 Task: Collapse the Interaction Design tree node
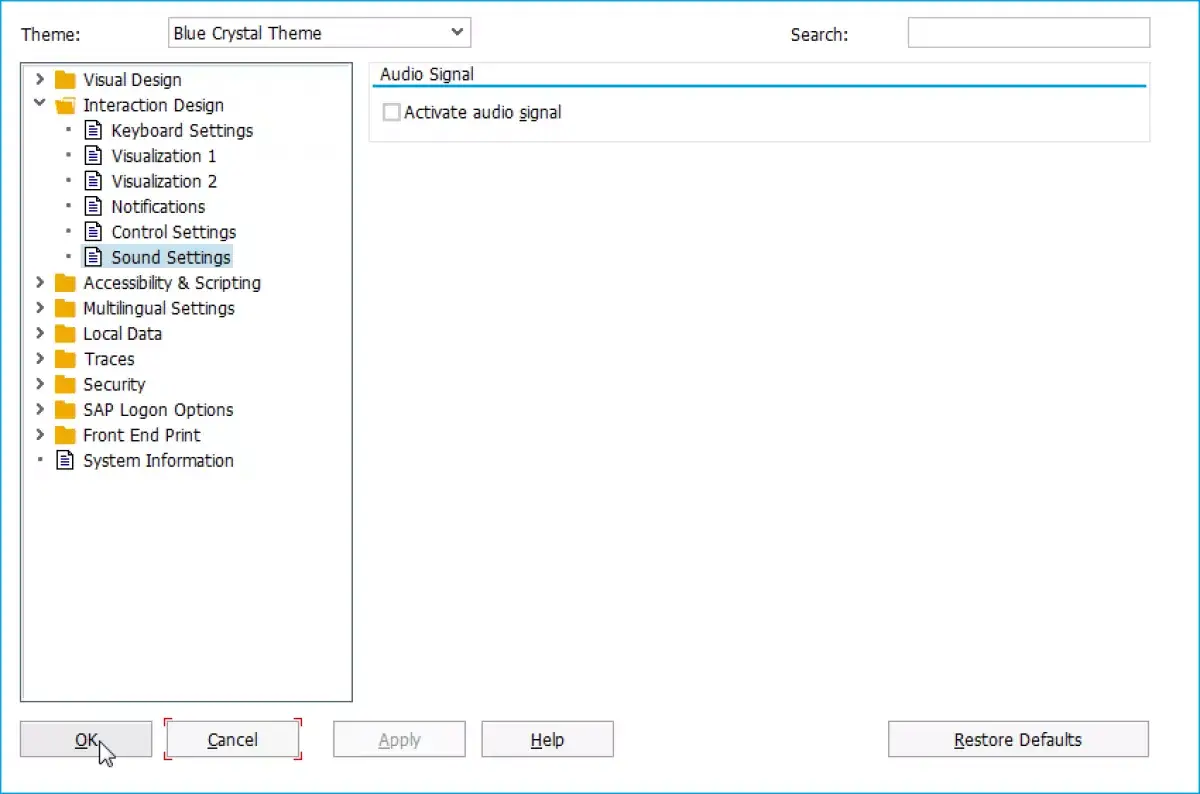pyautogui.click(x=40, y=104)
